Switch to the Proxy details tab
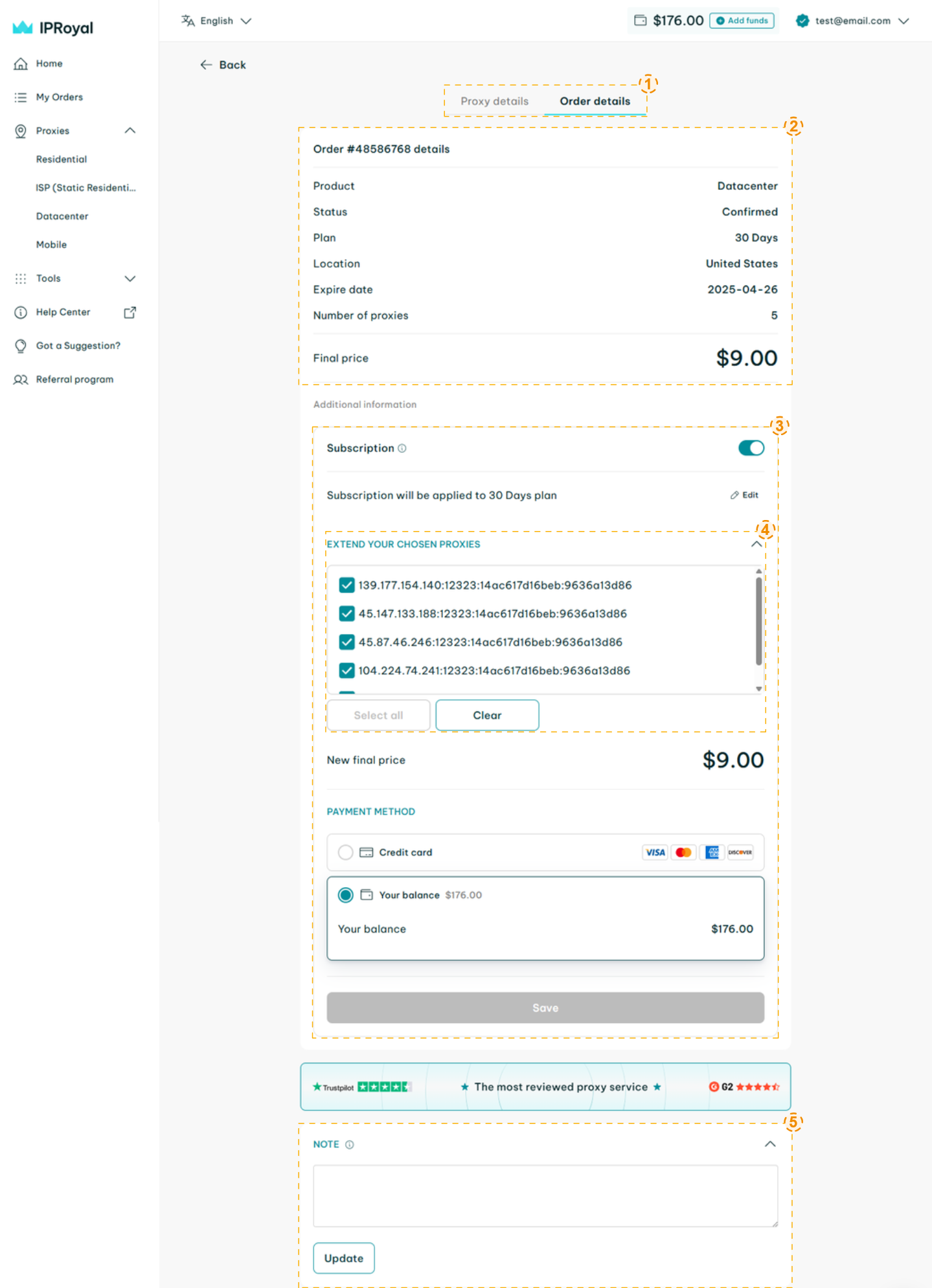 [494, 101]
